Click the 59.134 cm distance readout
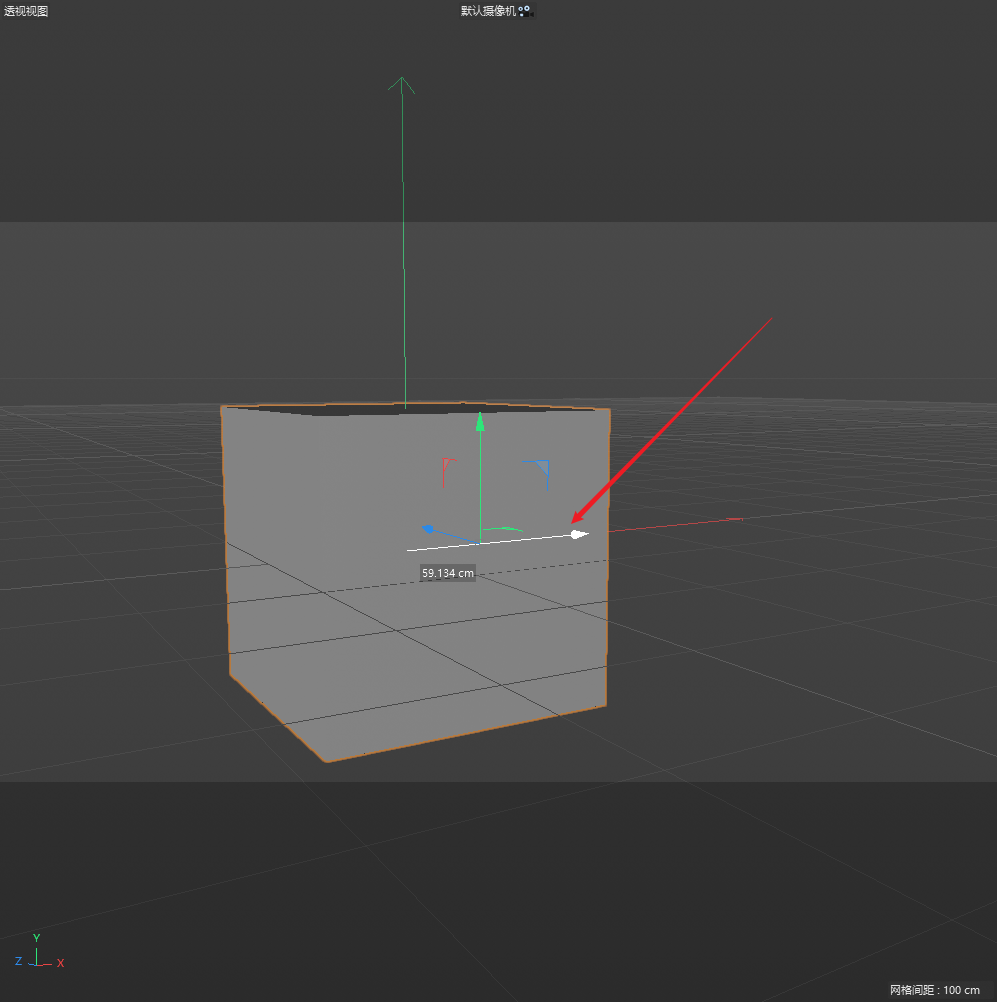This screenshot has width=997, height=1002. pos(447,573)
